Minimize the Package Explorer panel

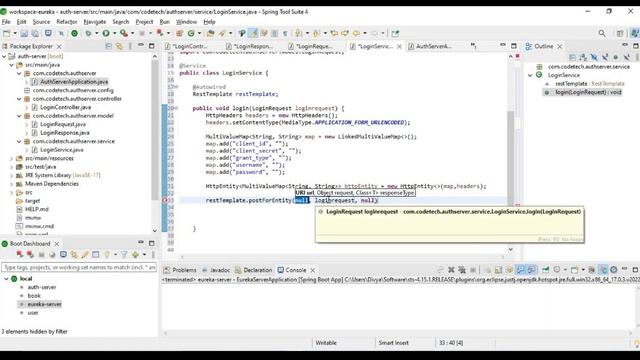coord(141,46)
